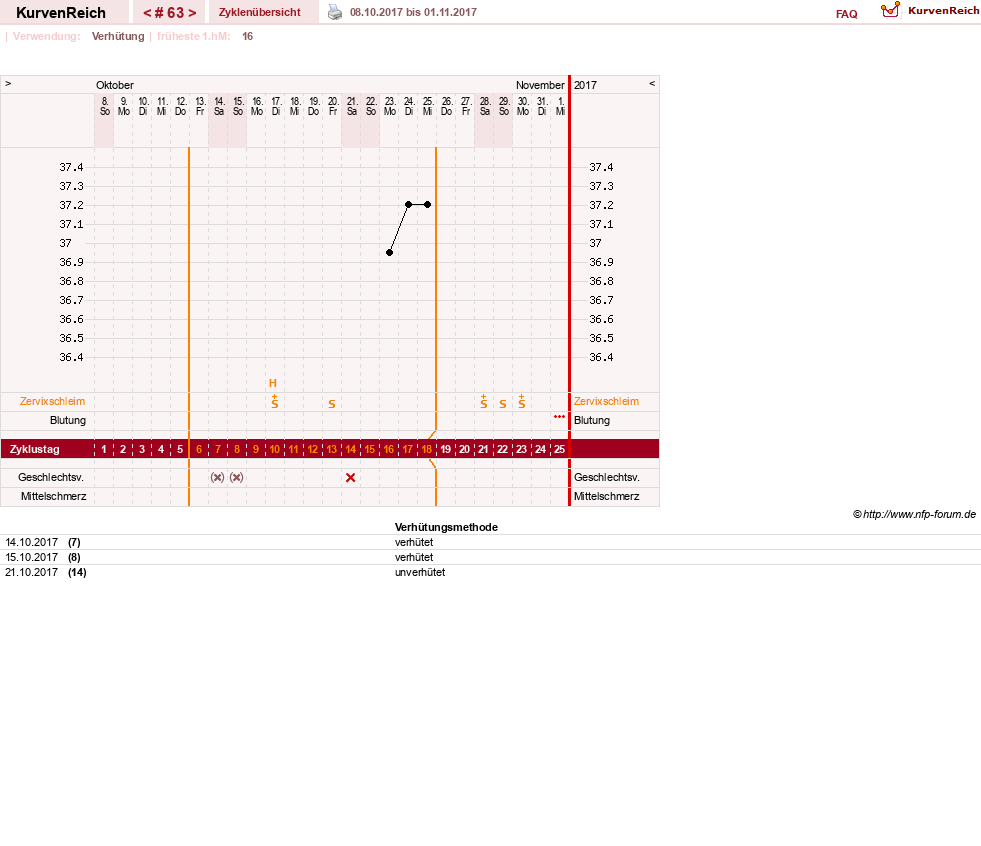Click the cycle number #63

point(170,13)
